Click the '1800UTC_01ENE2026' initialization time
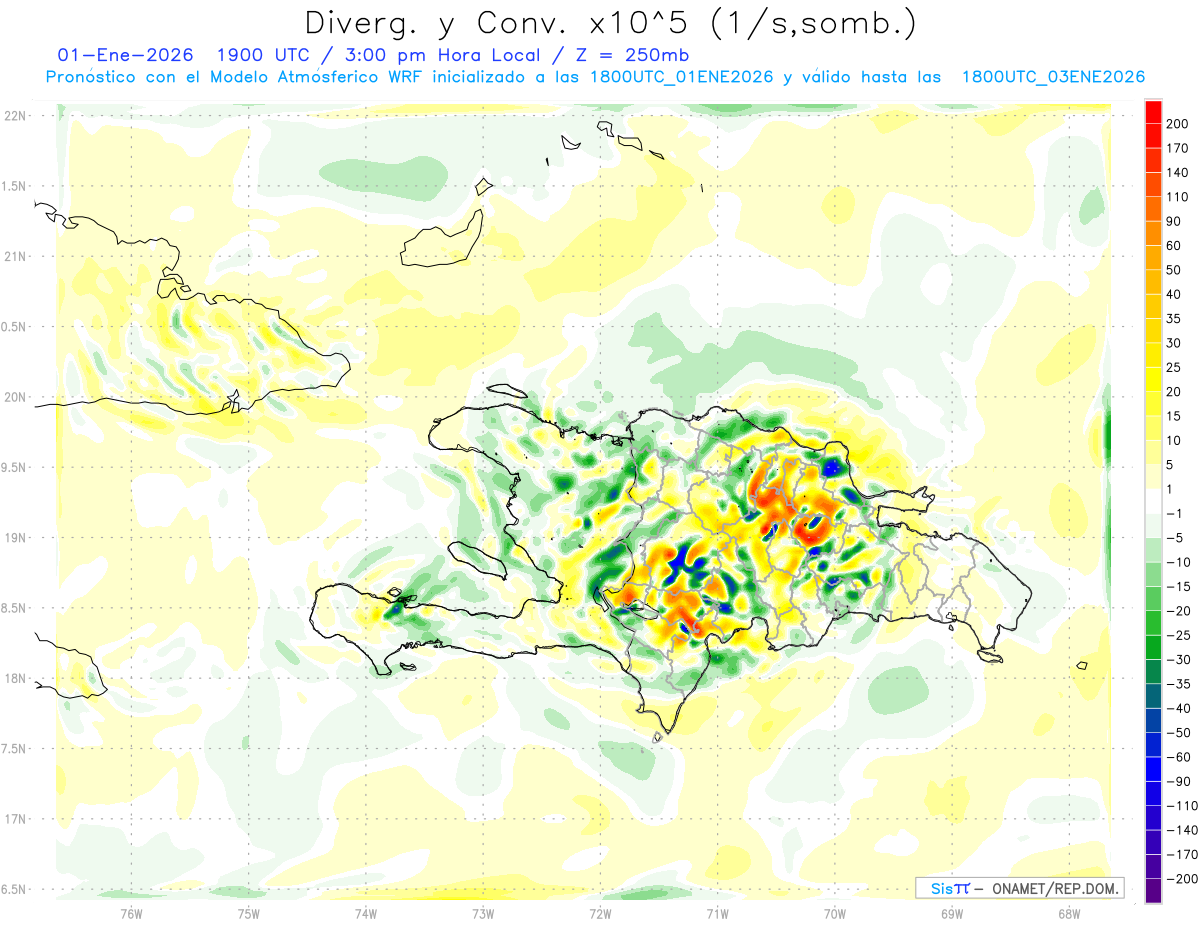Screen dimensions: 1200x927 tap(682, 77)
